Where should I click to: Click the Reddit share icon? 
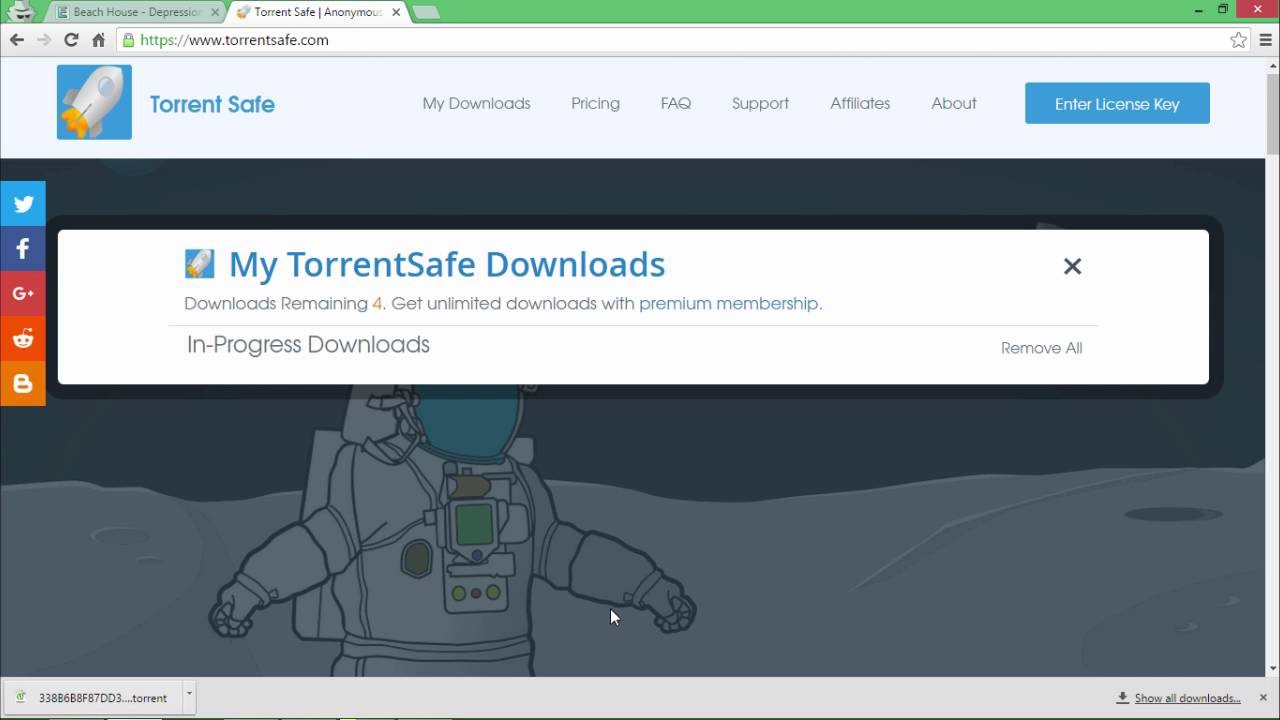pyautogui.click(x=23, y=339)
